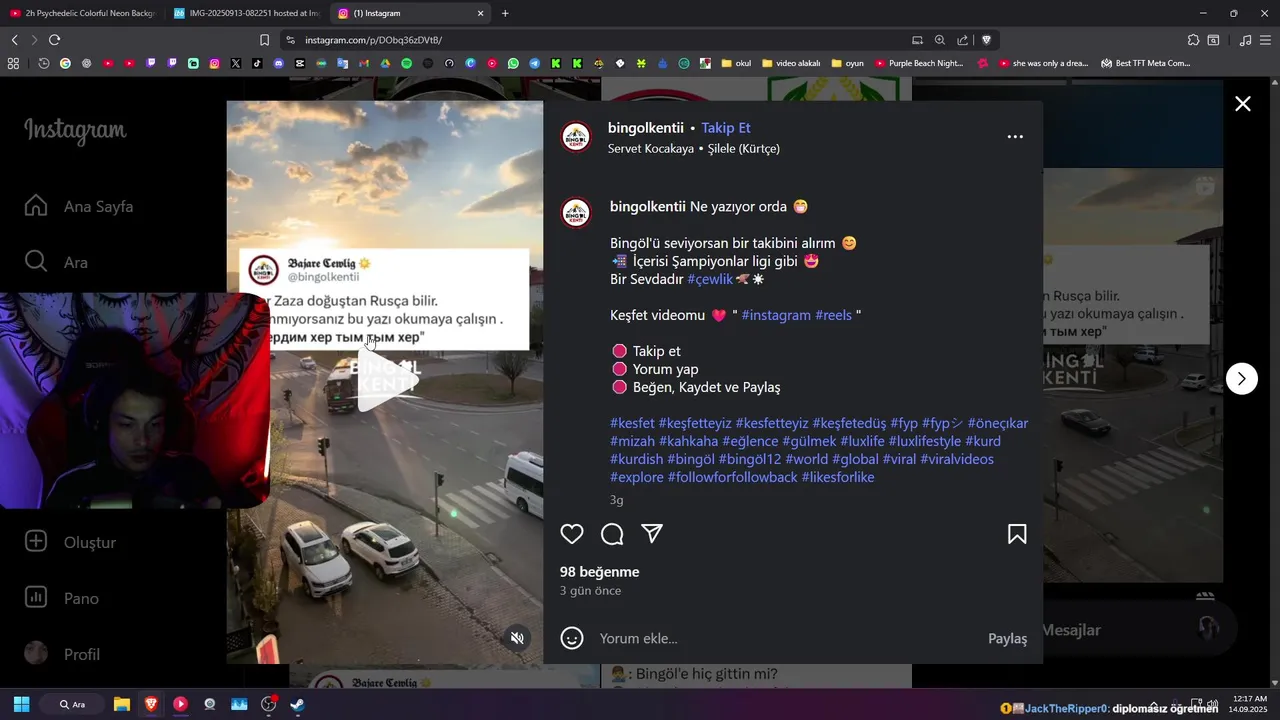Focus the Yorum ekle comment field
The height and width of the screenshot is (720, 1280).
coord(785,638)
